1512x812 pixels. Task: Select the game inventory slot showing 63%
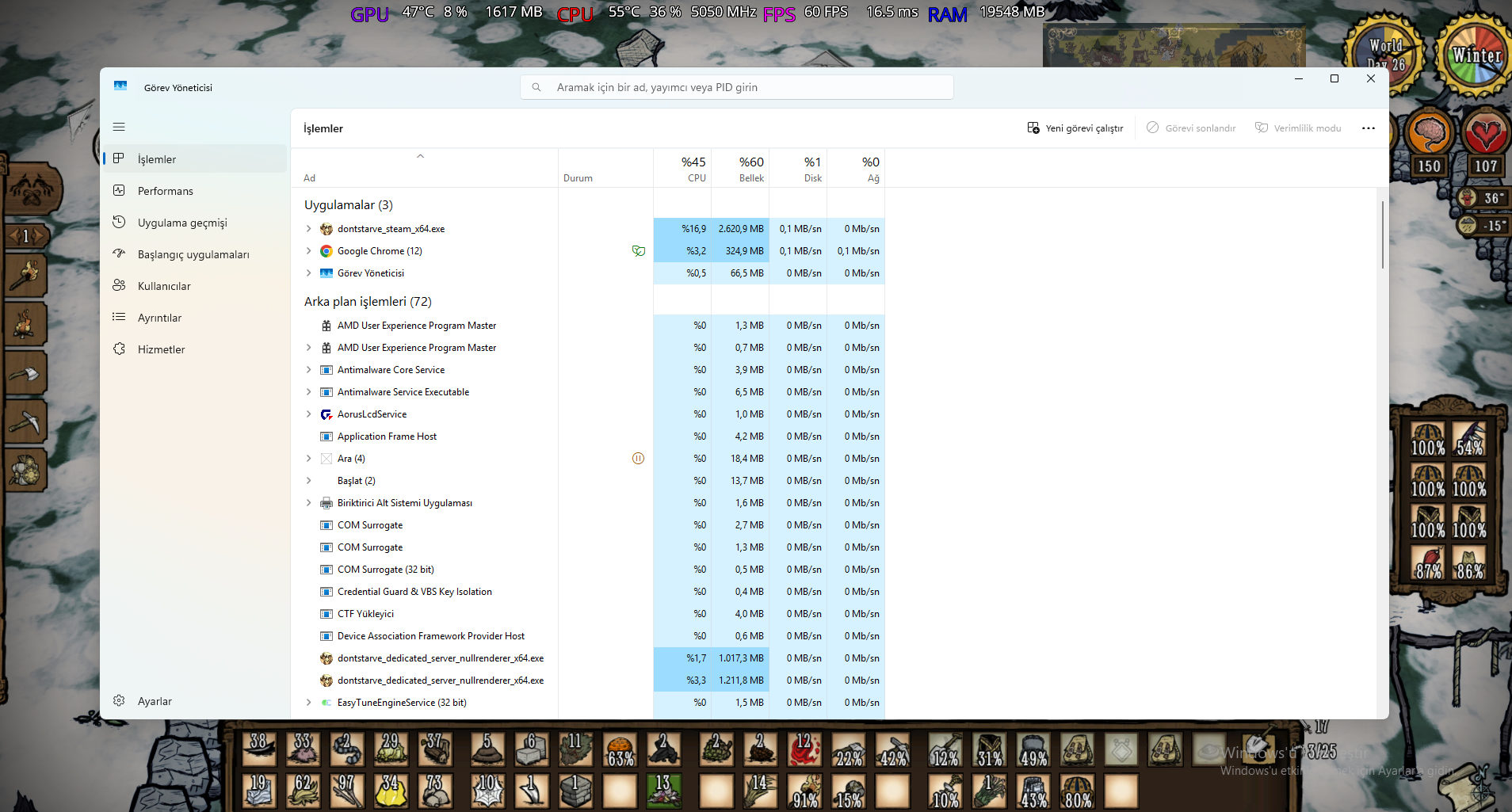click(620, 749)
